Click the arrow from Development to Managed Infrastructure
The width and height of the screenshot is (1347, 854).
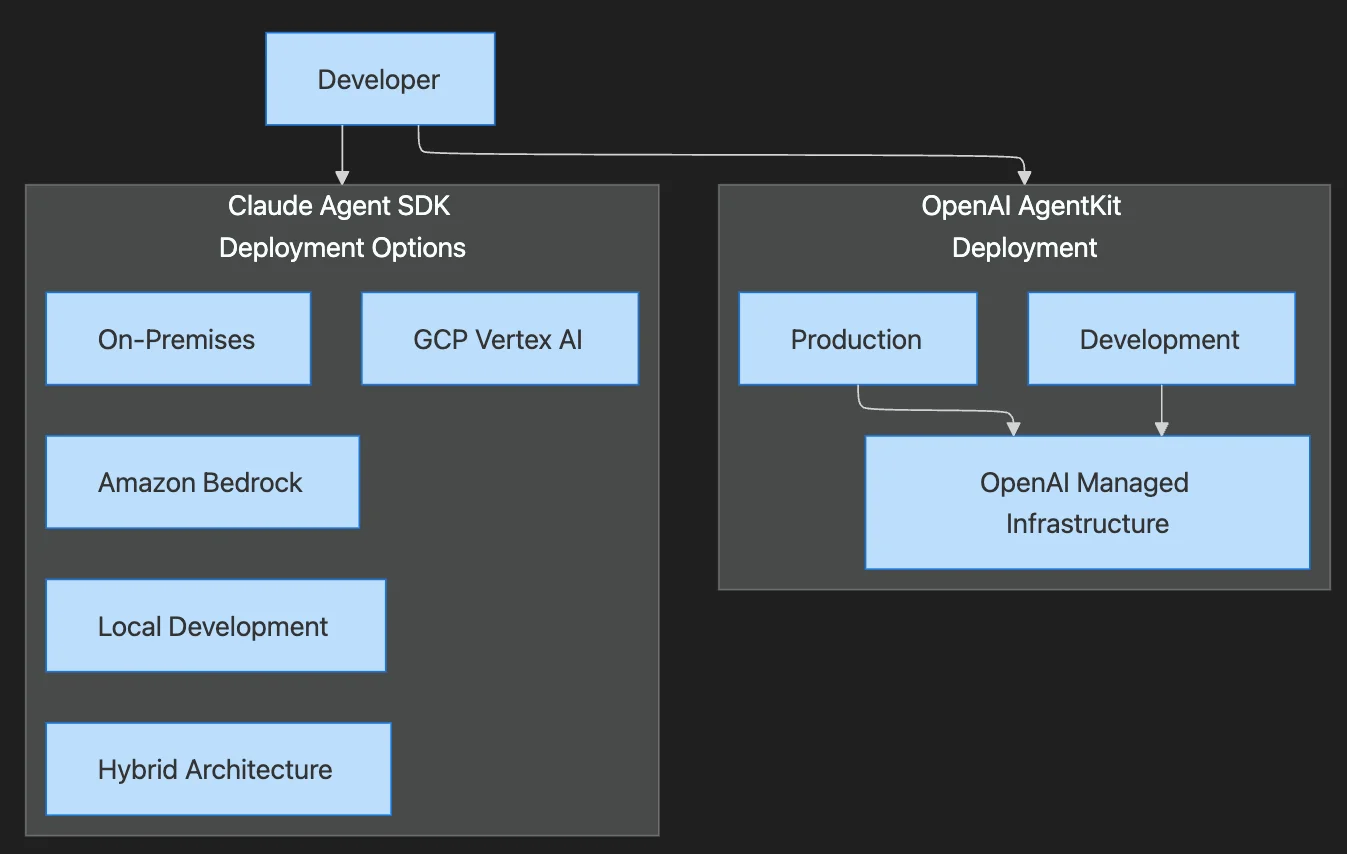(x=1160, y=408)
